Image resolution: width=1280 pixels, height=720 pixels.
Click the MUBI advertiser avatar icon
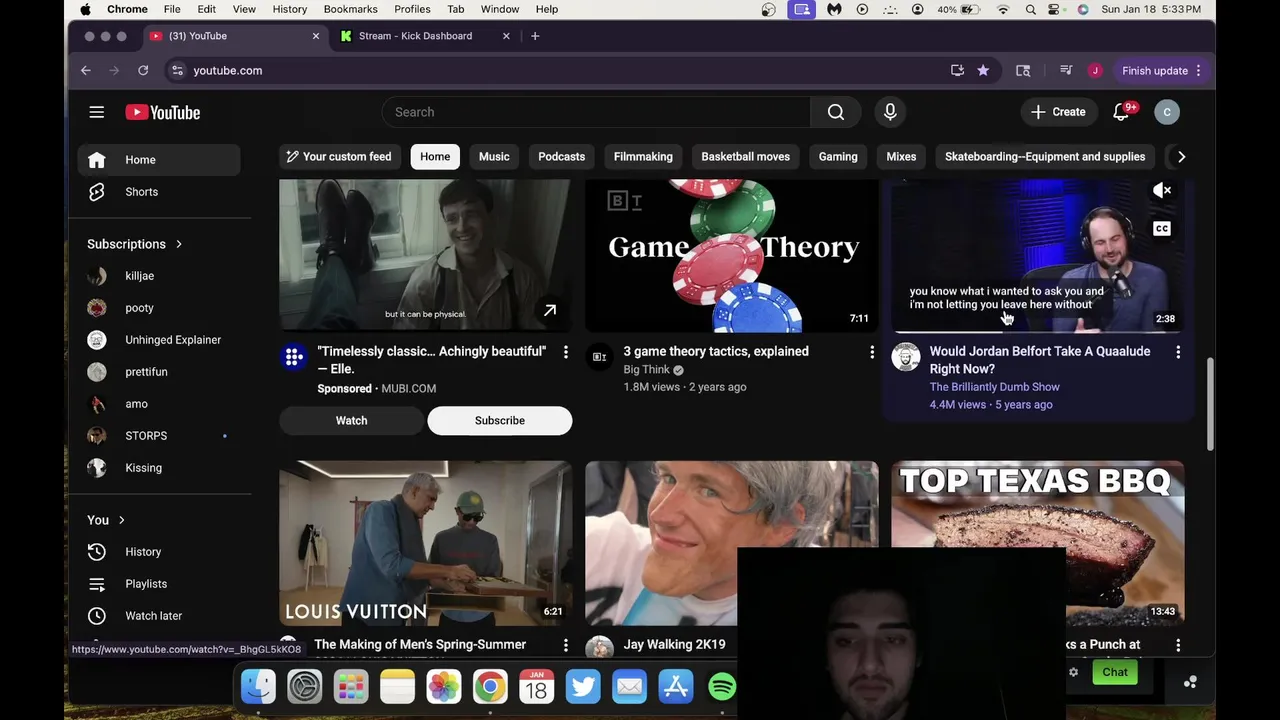(294, 357)
